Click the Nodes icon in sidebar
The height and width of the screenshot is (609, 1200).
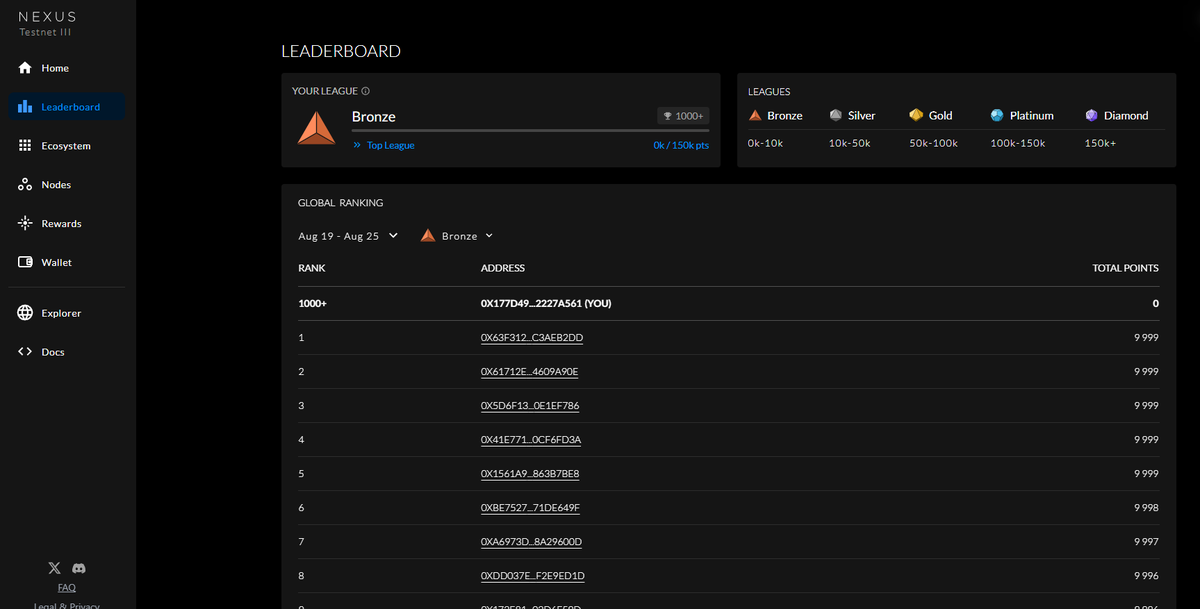(25, 185)
